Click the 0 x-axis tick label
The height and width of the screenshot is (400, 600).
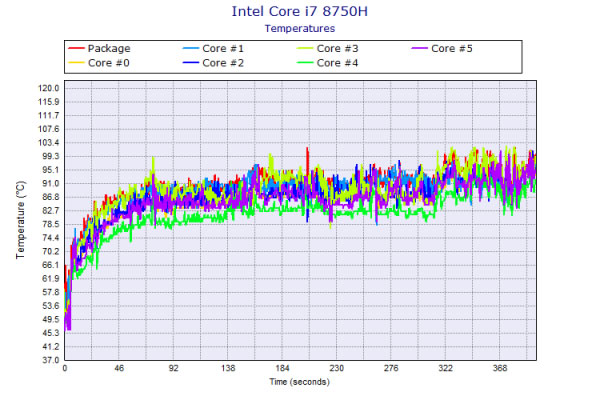(x=65, y=368)
